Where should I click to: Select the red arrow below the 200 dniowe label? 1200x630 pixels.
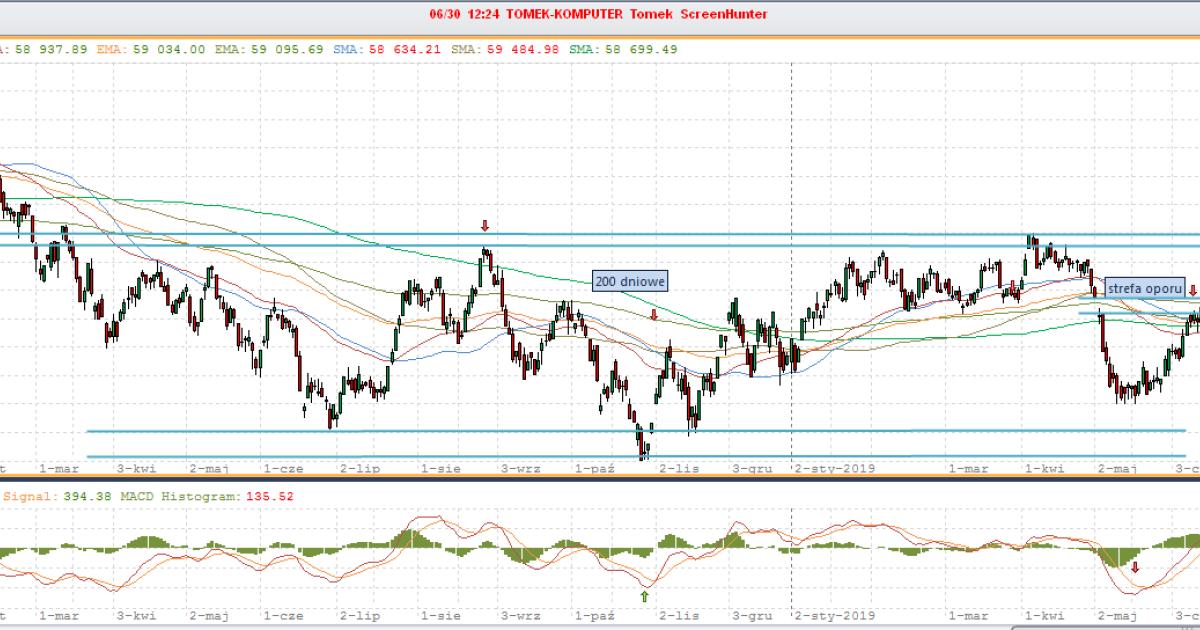pos(653,315)
